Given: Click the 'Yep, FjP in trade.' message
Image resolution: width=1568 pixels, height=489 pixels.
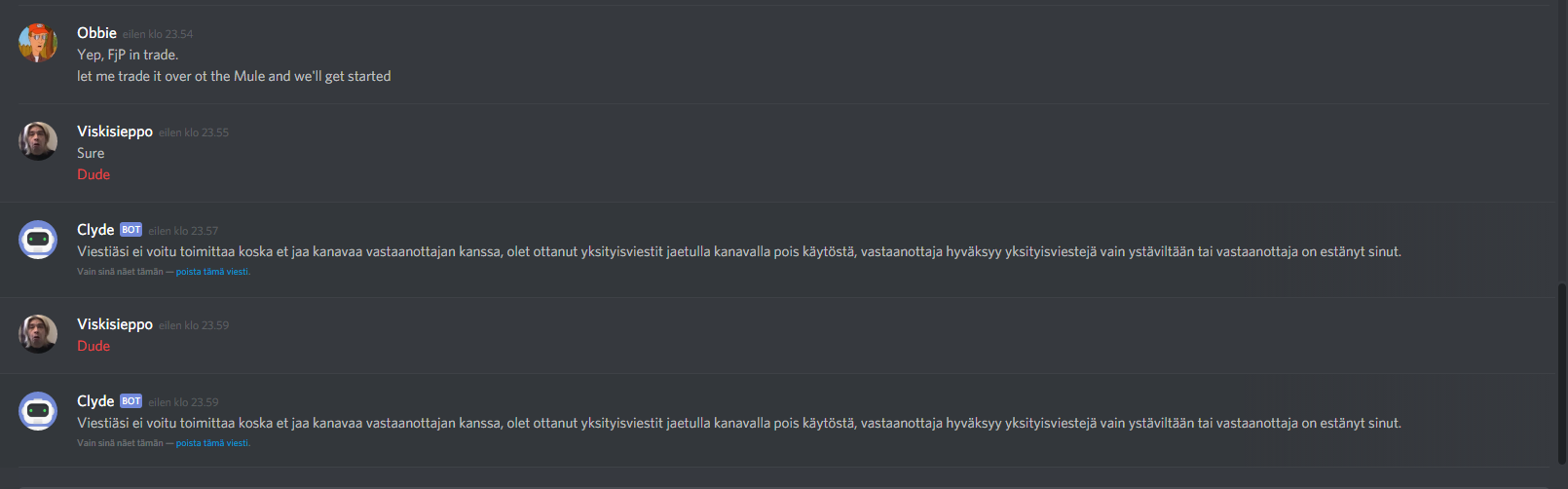Looking at the screenshot, I should [128, 55].
